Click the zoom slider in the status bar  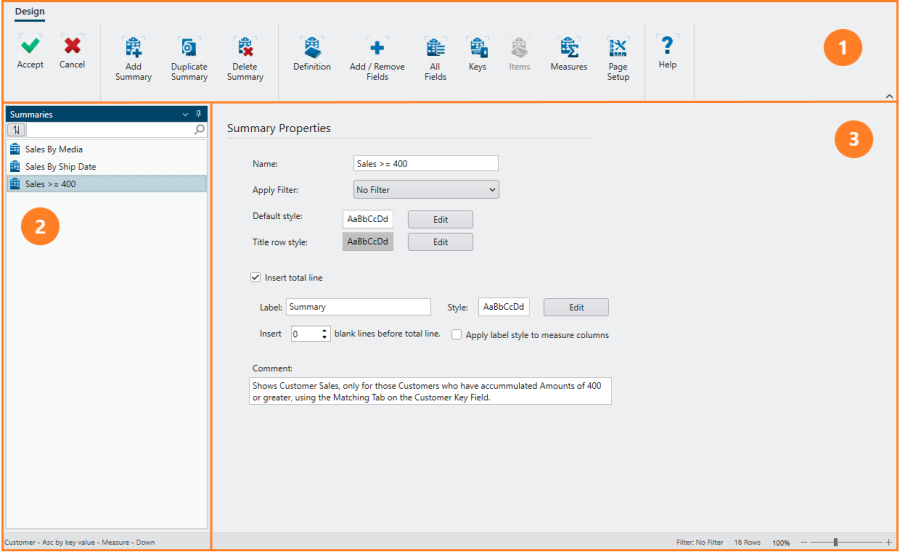836,542
